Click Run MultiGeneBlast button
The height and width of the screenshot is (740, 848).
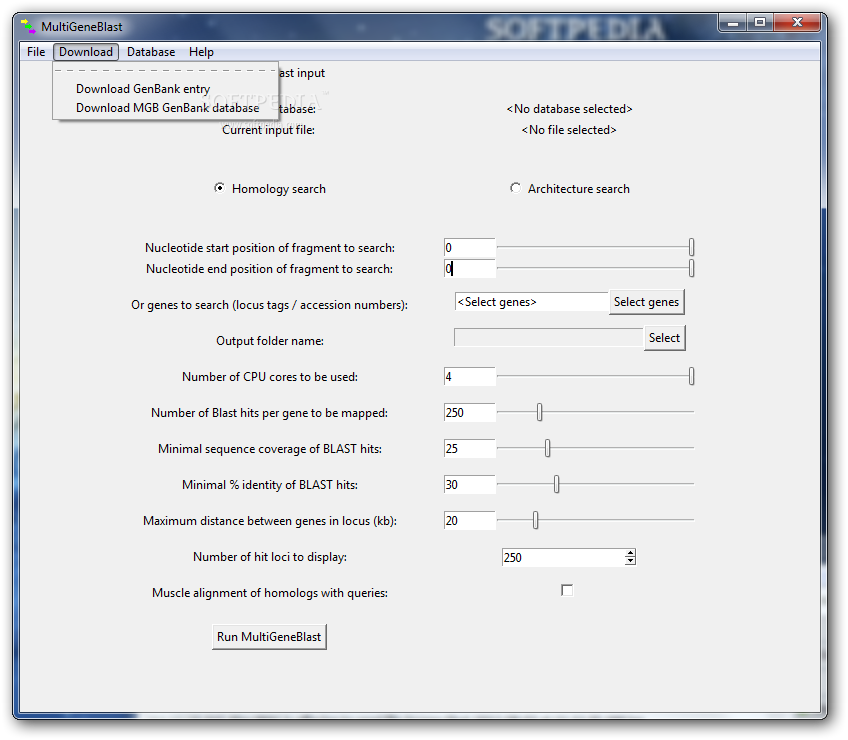pos(269,637)
